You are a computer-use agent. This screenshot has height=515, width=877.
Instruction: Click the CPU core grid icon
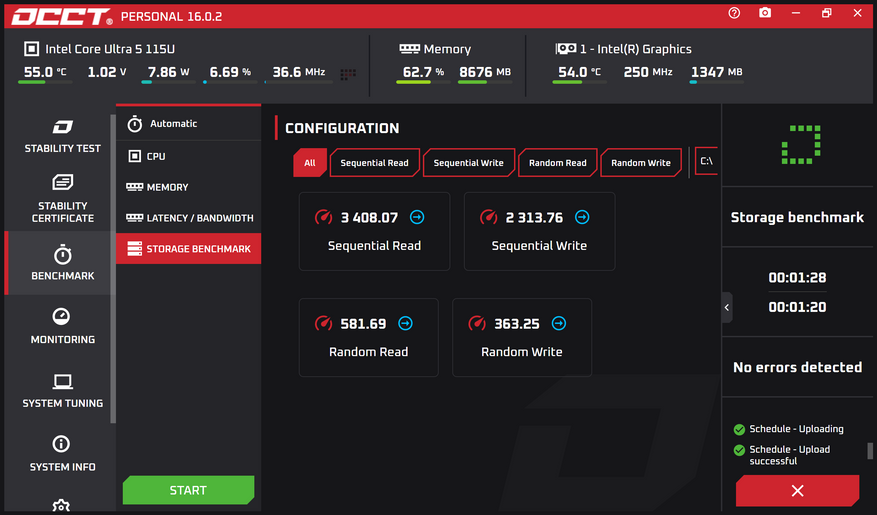348,74
